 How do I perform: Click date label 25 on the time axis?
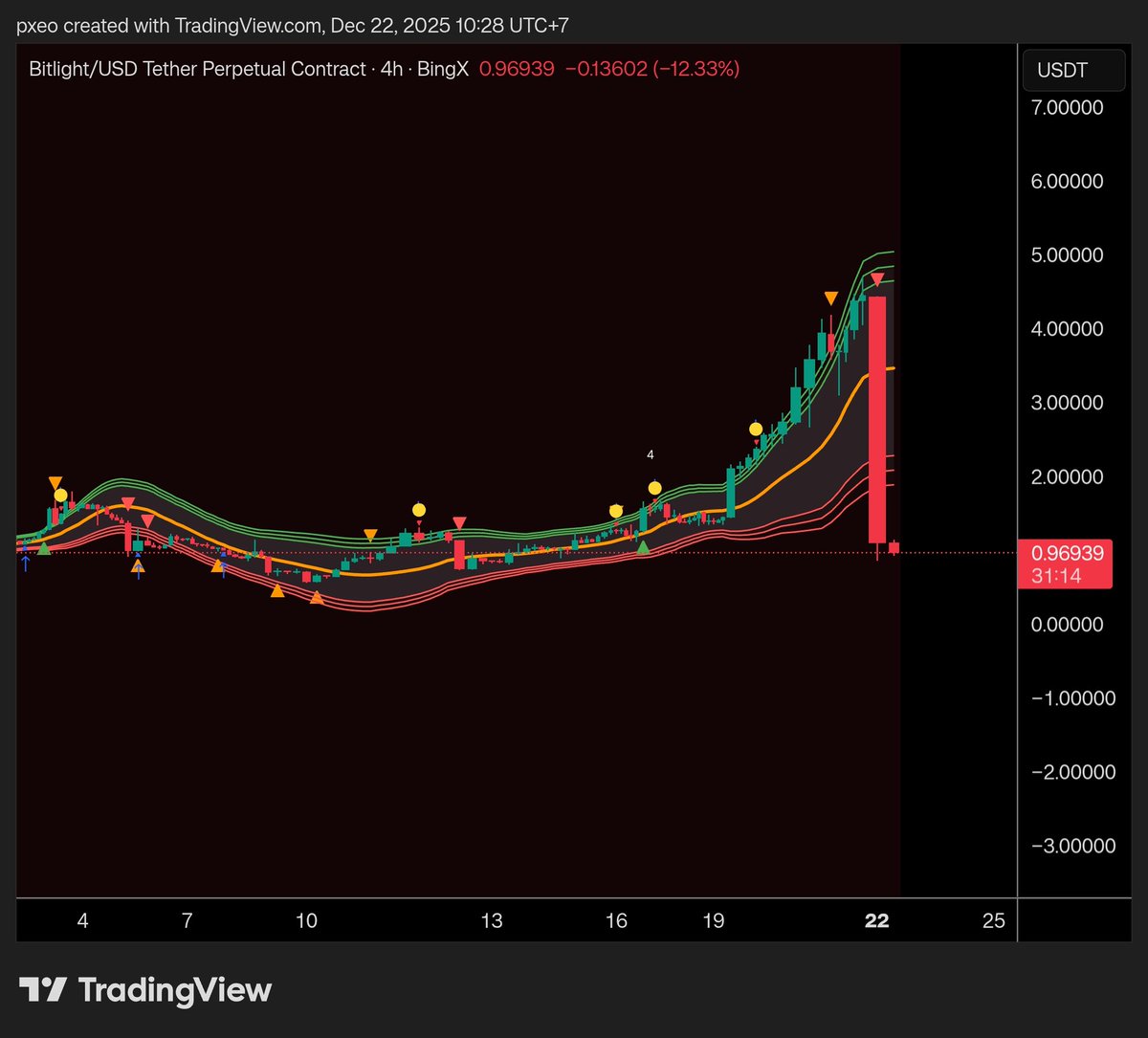tap(994, 920)
